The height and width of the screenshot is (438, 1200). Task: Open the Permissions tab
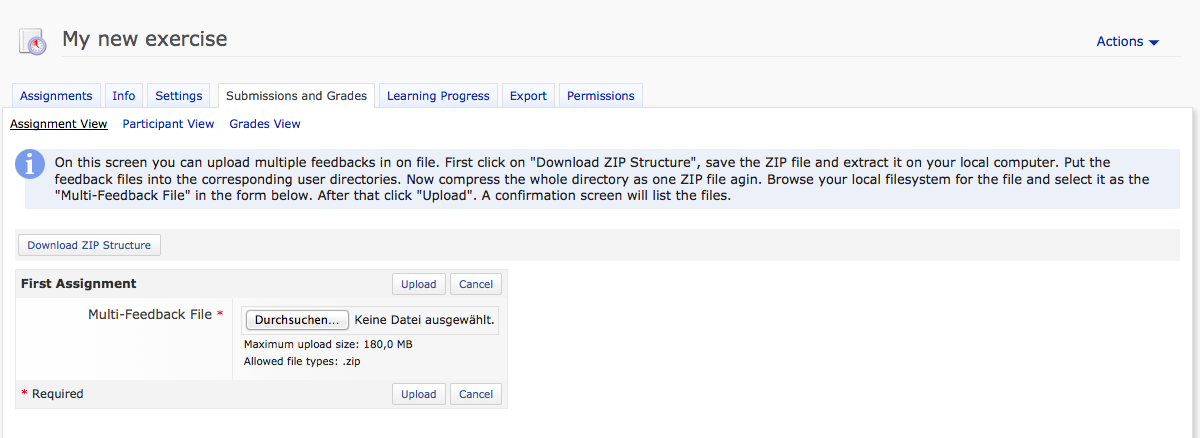[x=600, y=96]
